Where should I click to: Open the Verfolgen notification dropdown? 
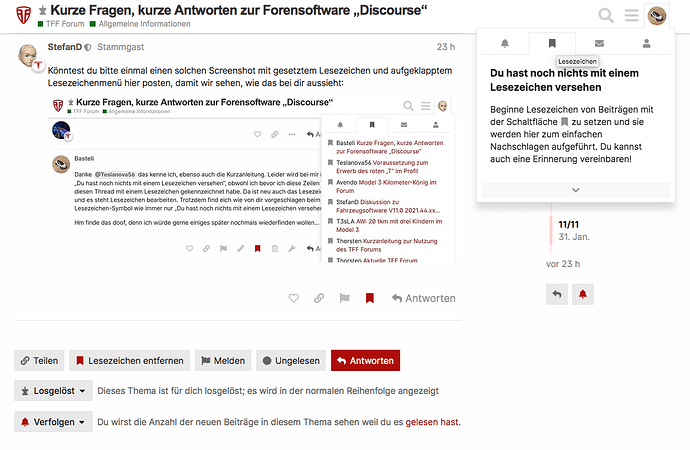(53, 422)
